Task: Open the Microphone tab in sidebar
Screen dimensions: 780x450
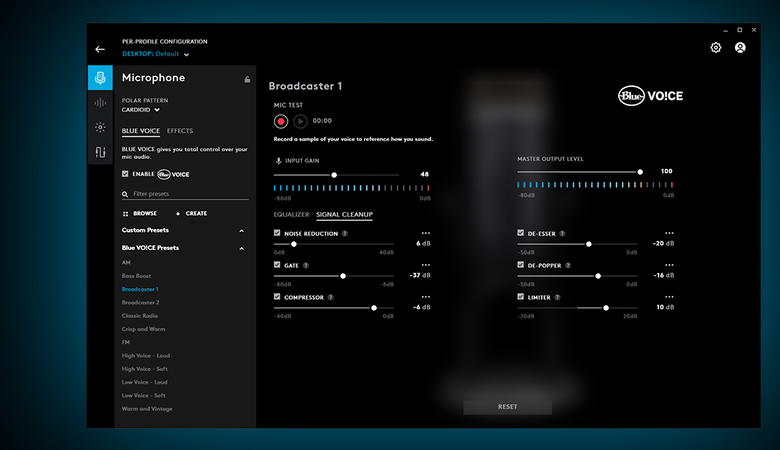Action: point(100,78)
